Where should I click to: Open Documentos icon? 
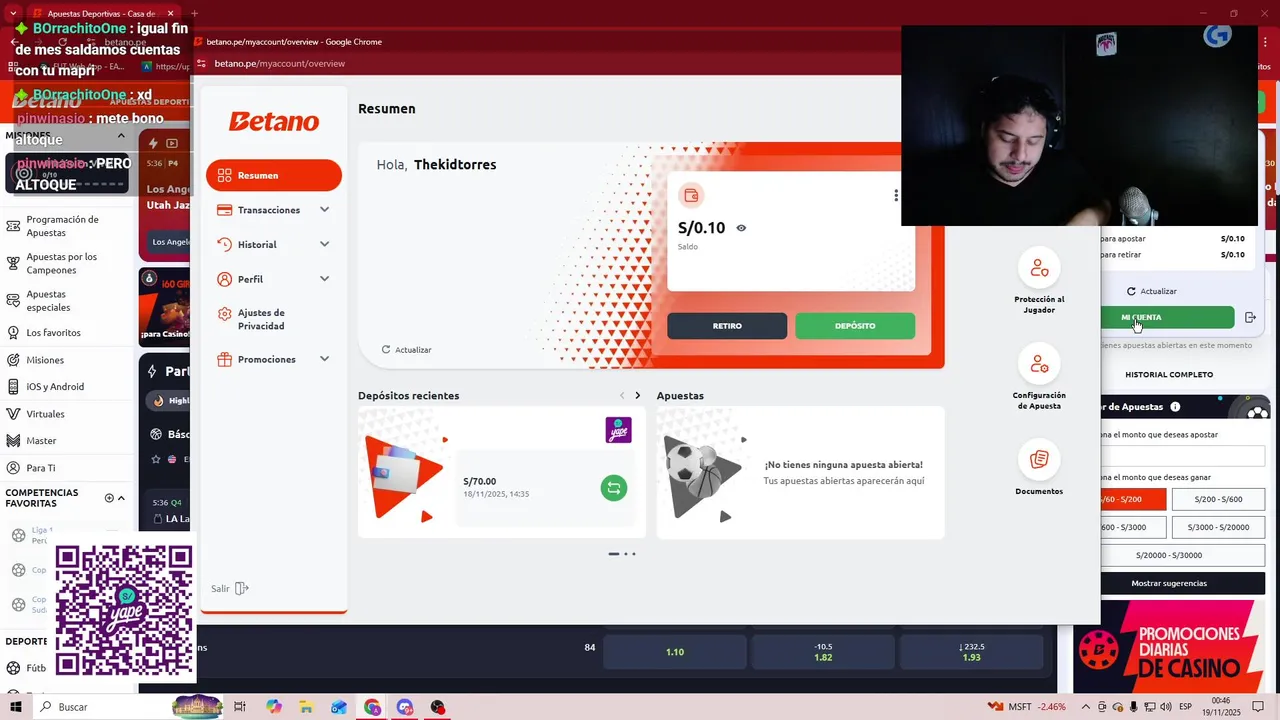[x=1039, y=460]
